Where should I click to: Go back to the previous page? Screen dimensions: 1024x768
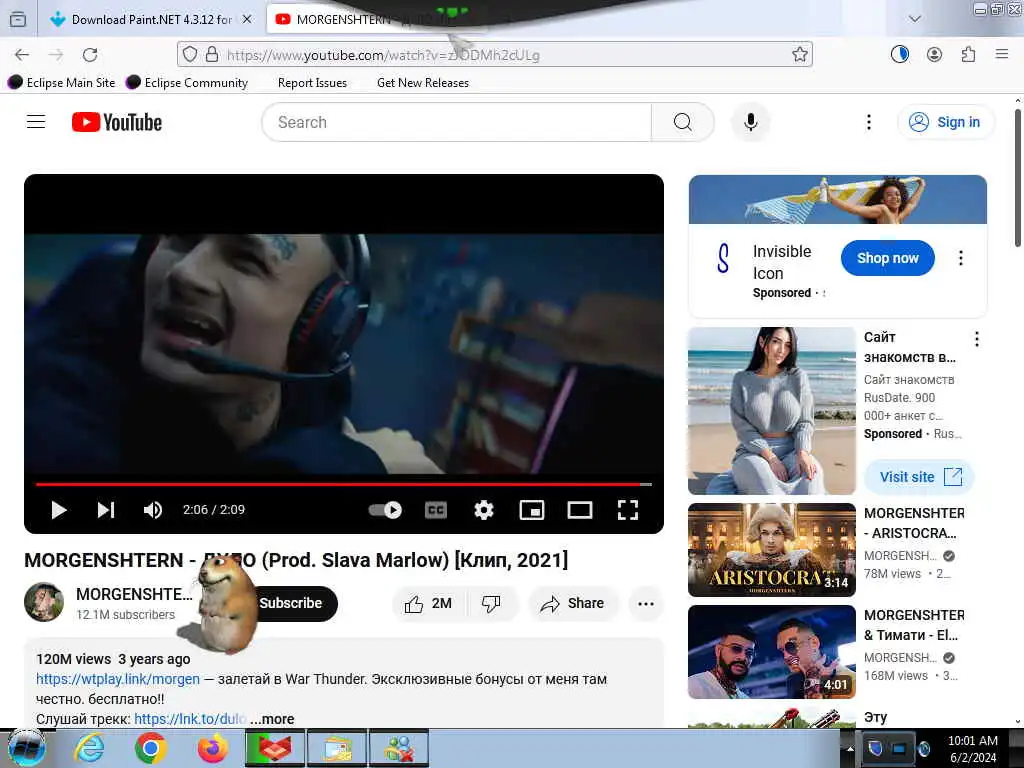pos(22,55)
